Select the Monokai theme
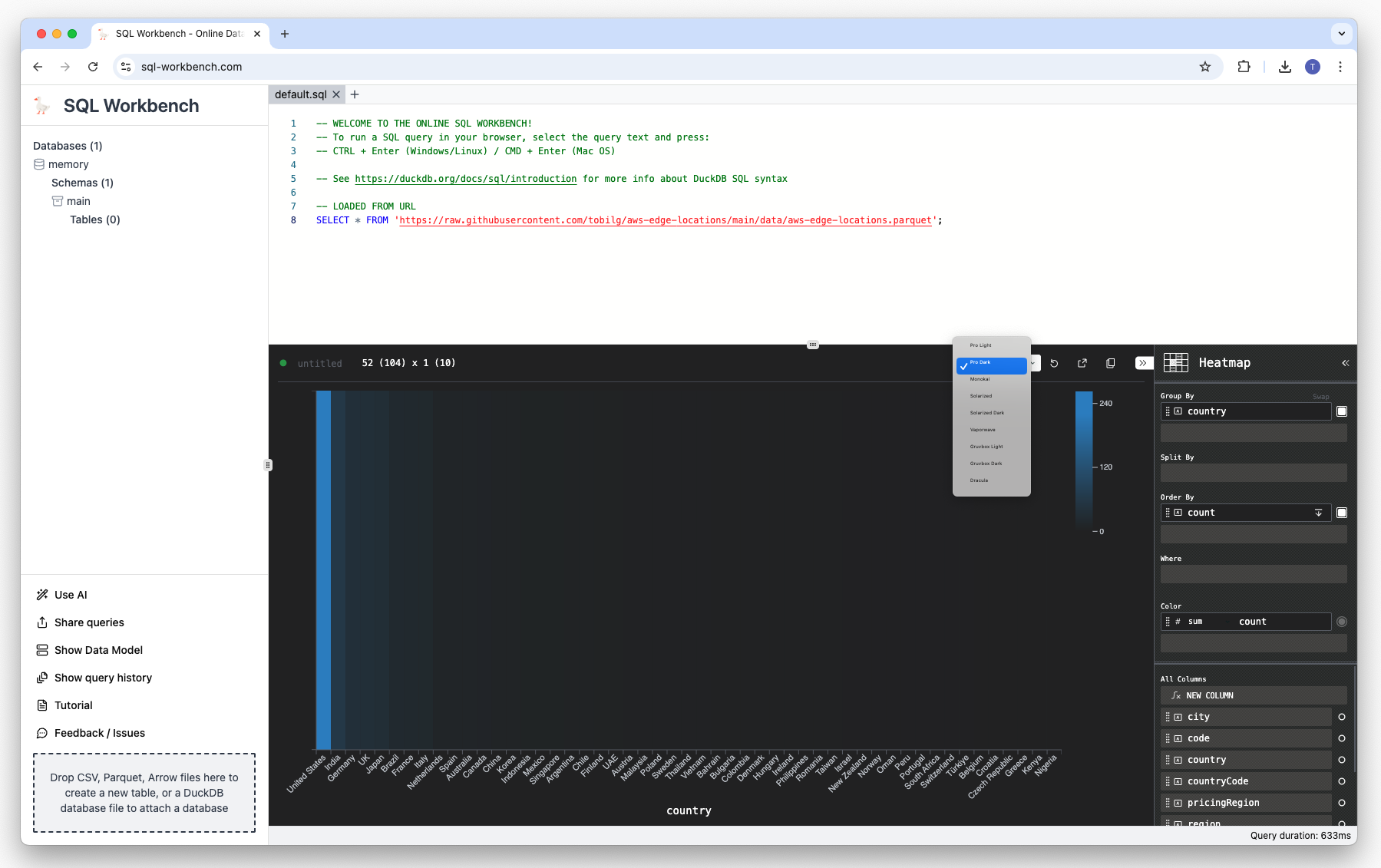Viewport: 1381px width, 868px height. pos(992,379)
